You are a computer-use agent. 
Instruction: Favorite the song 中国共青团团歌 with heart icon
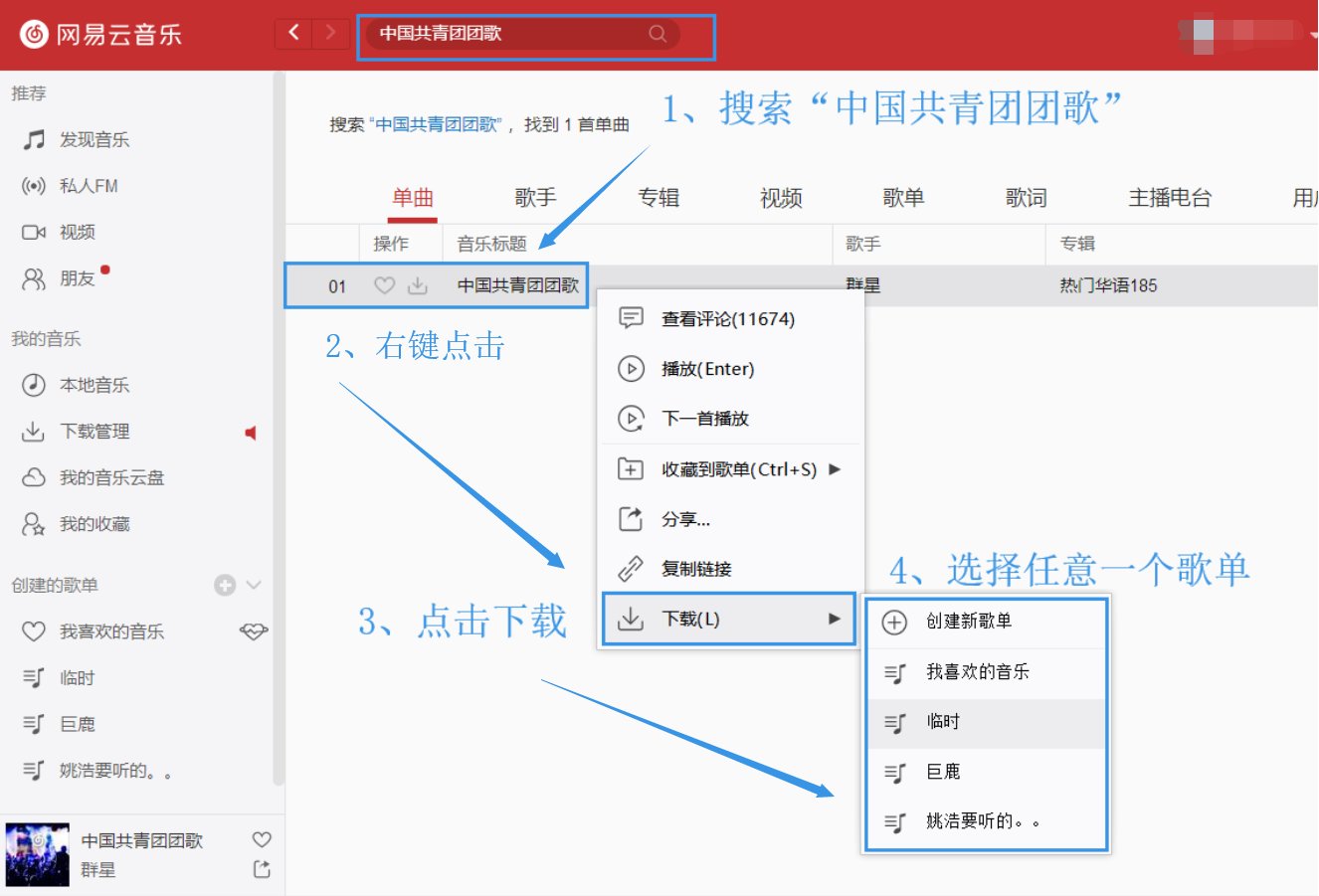click(384, 285)
